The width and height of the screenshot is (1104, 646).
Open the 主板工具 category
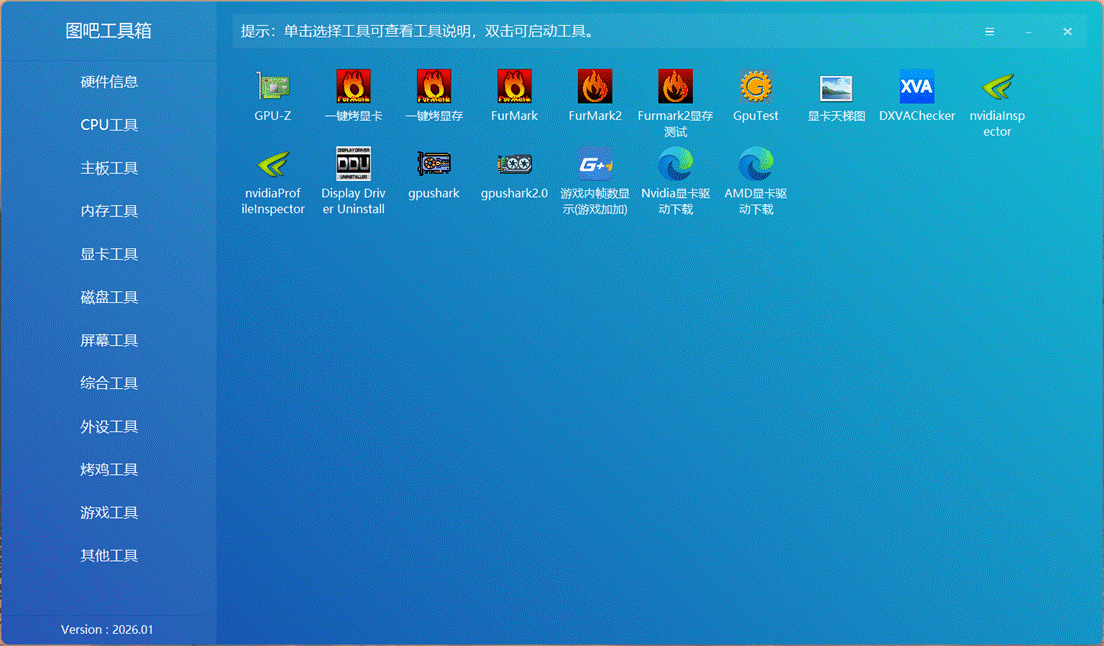click(x=109, y=167)
